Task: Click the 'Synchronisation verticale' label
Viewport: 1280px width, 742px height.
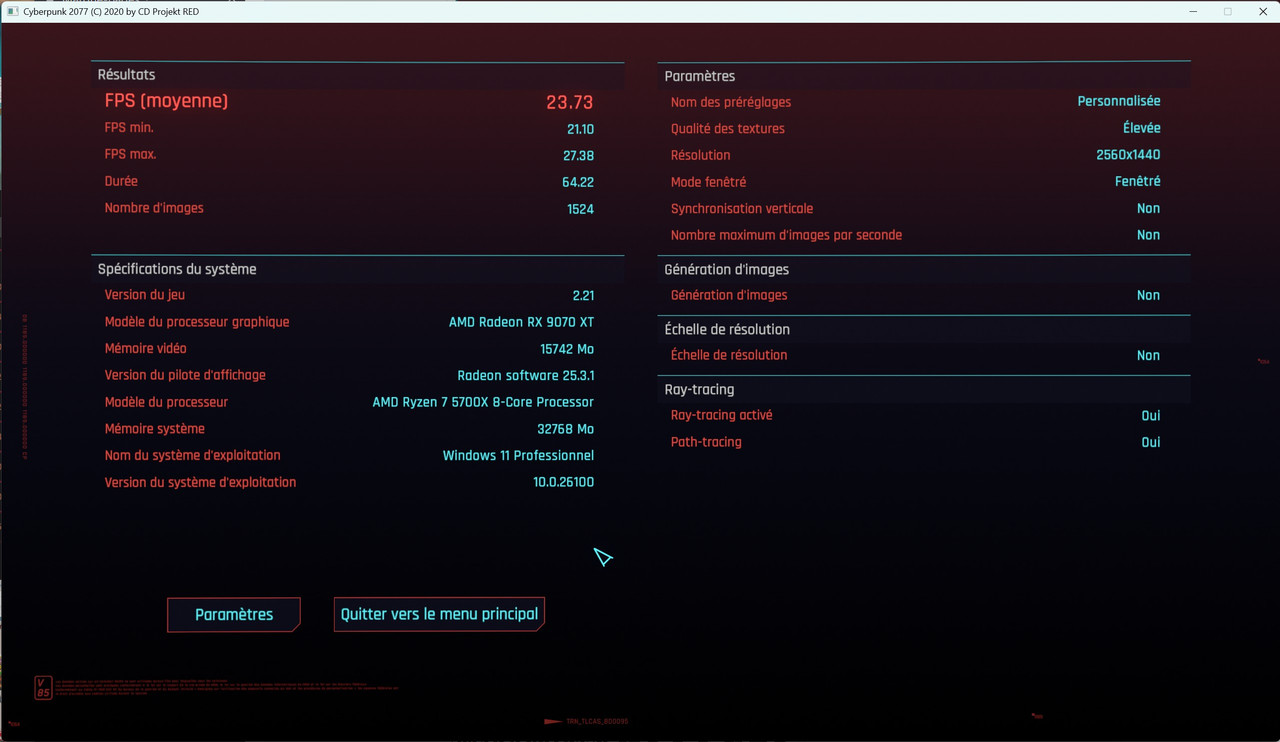Action: pyautogui.click(x=741, y=209)
